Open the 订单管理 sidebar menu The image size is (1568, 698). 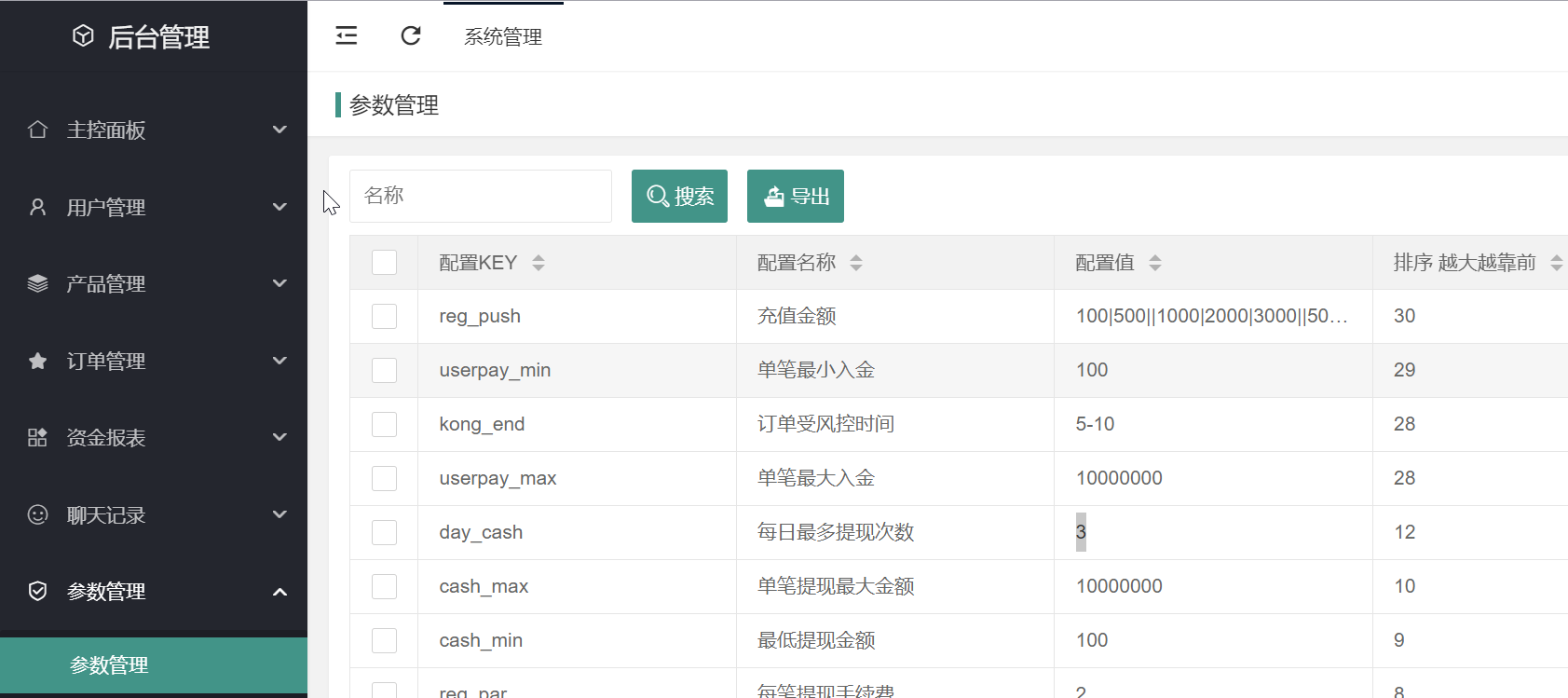pyautogui.click(x=154, y=361)
